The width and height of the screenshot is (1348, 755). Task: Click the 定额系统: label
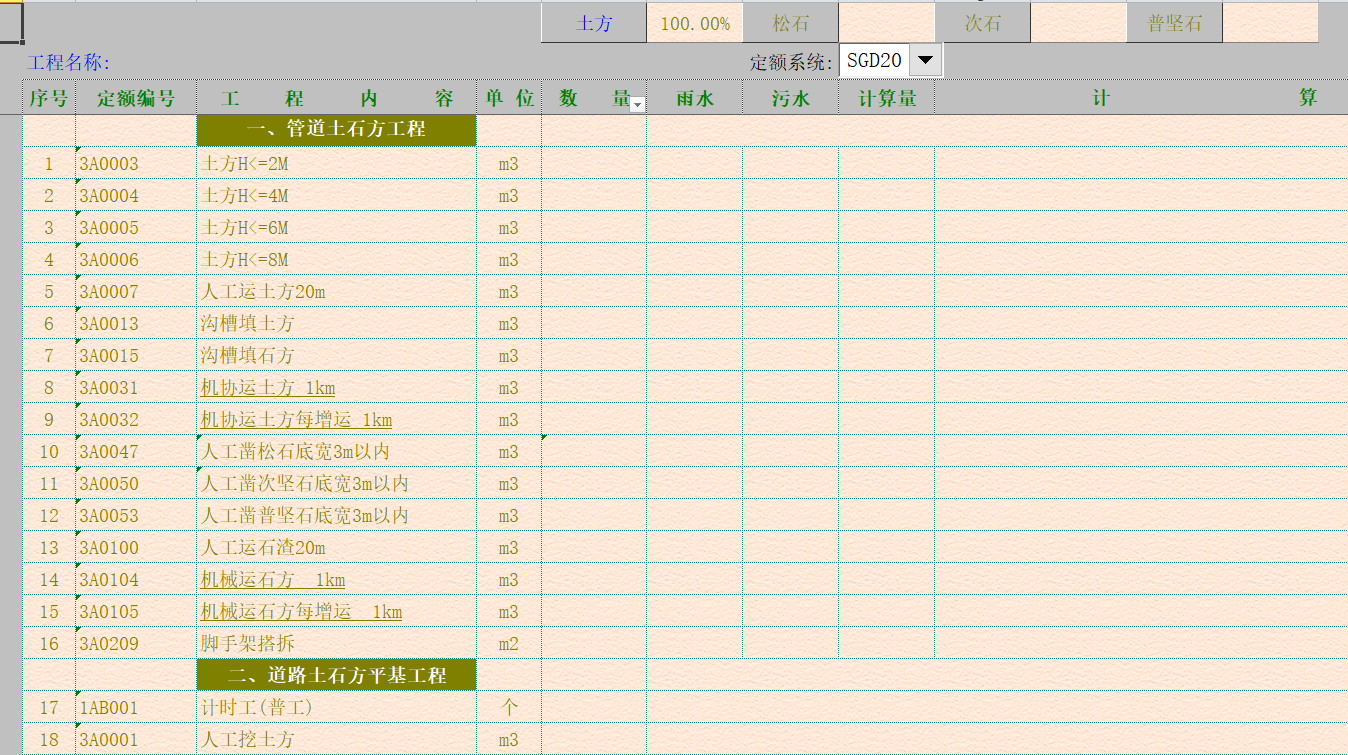pyautogui.click(x=792, y=62)
